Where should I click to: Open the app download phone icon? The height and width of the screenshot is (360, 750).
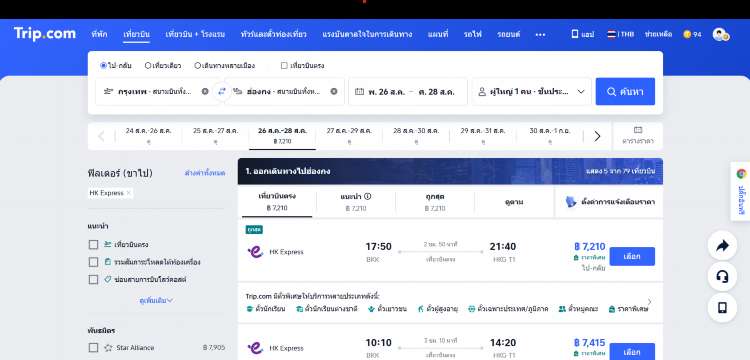coord(574,34)
